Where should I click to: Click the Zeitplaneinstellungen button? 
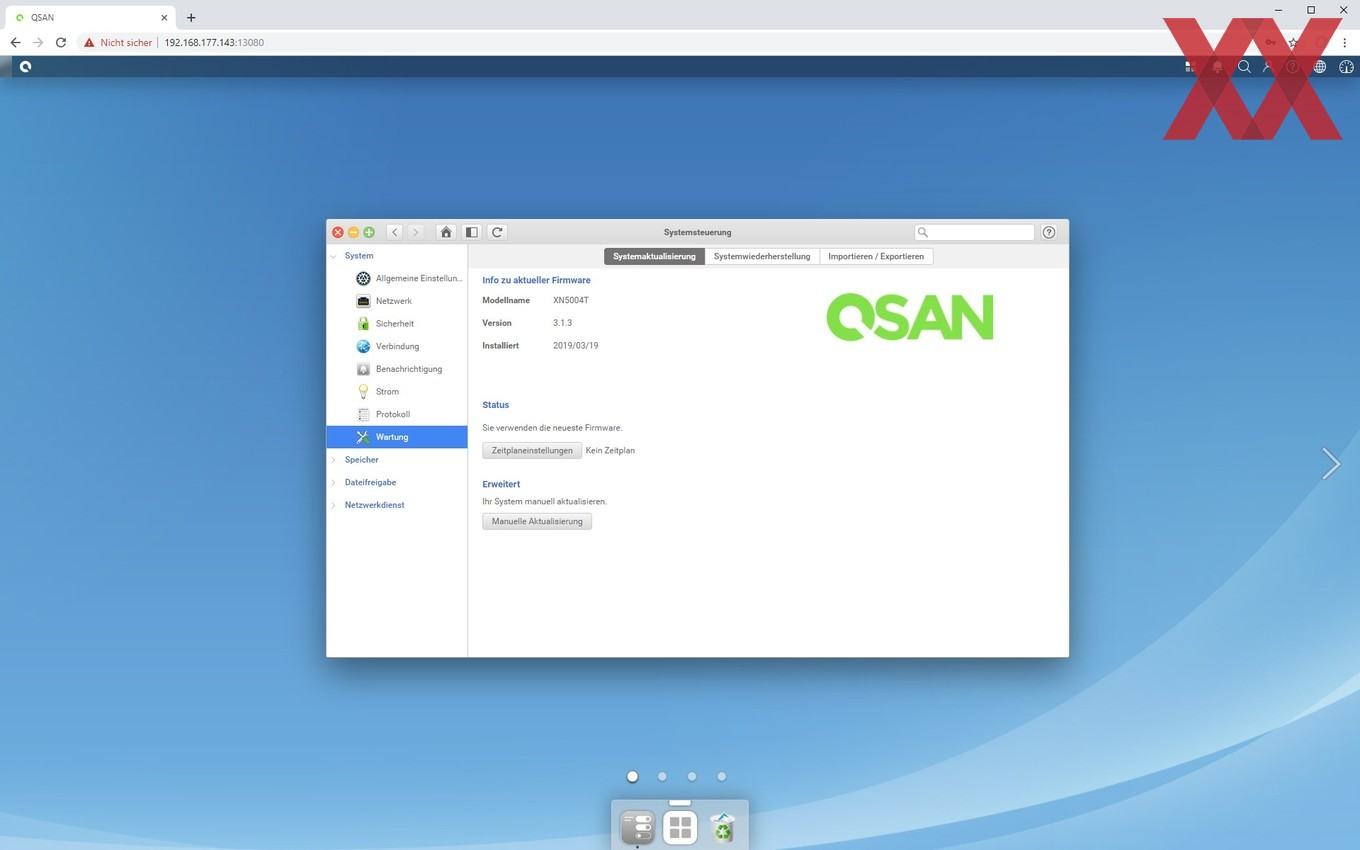(532, 450)
